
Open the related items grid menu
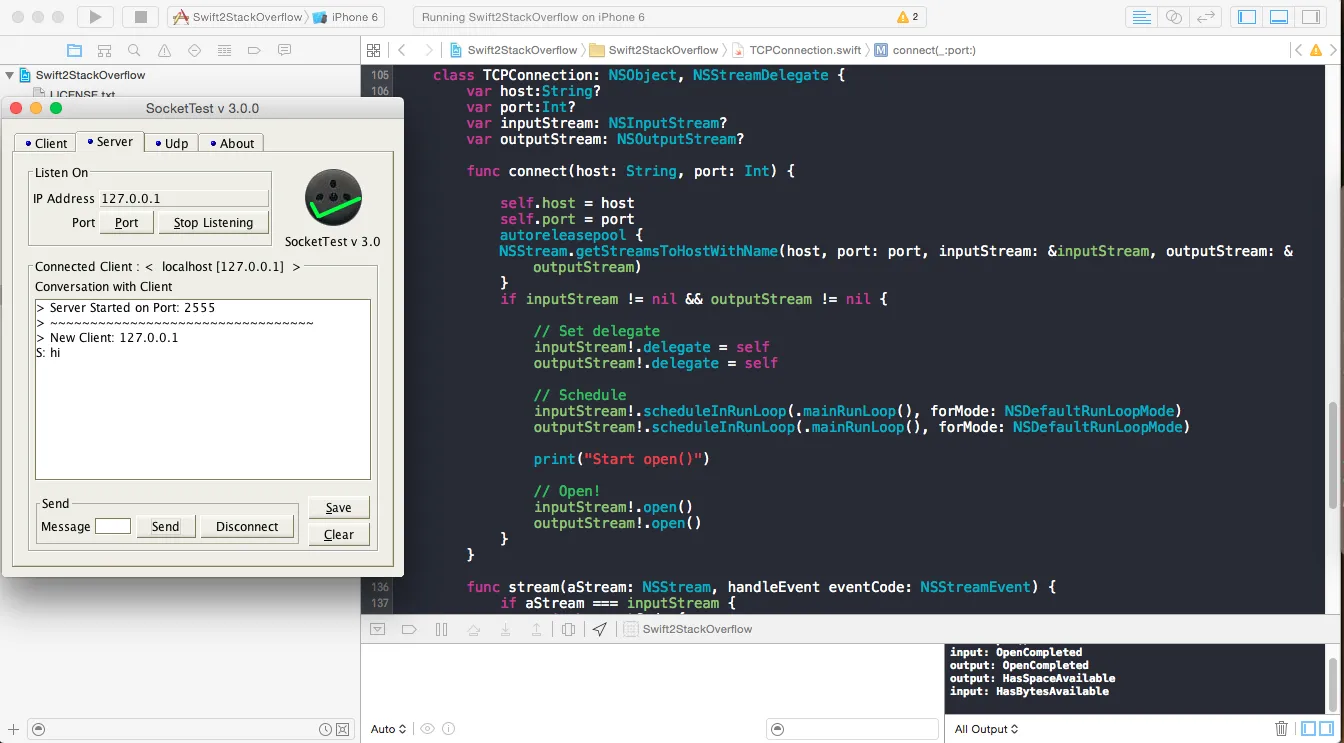tap(373, 50)
